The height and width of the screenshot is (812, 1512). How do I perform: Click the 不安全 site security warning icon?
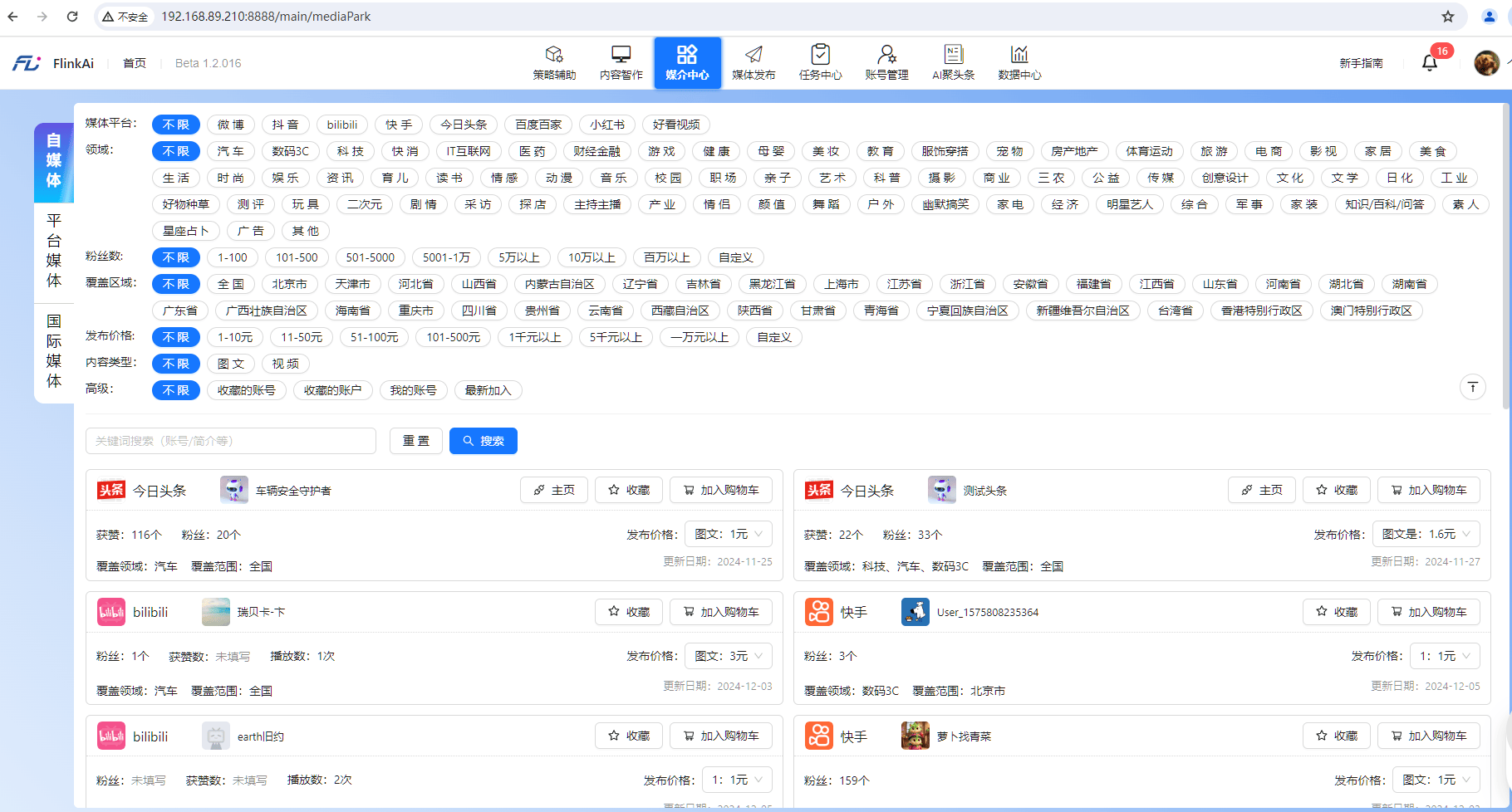tap(108, 17)
